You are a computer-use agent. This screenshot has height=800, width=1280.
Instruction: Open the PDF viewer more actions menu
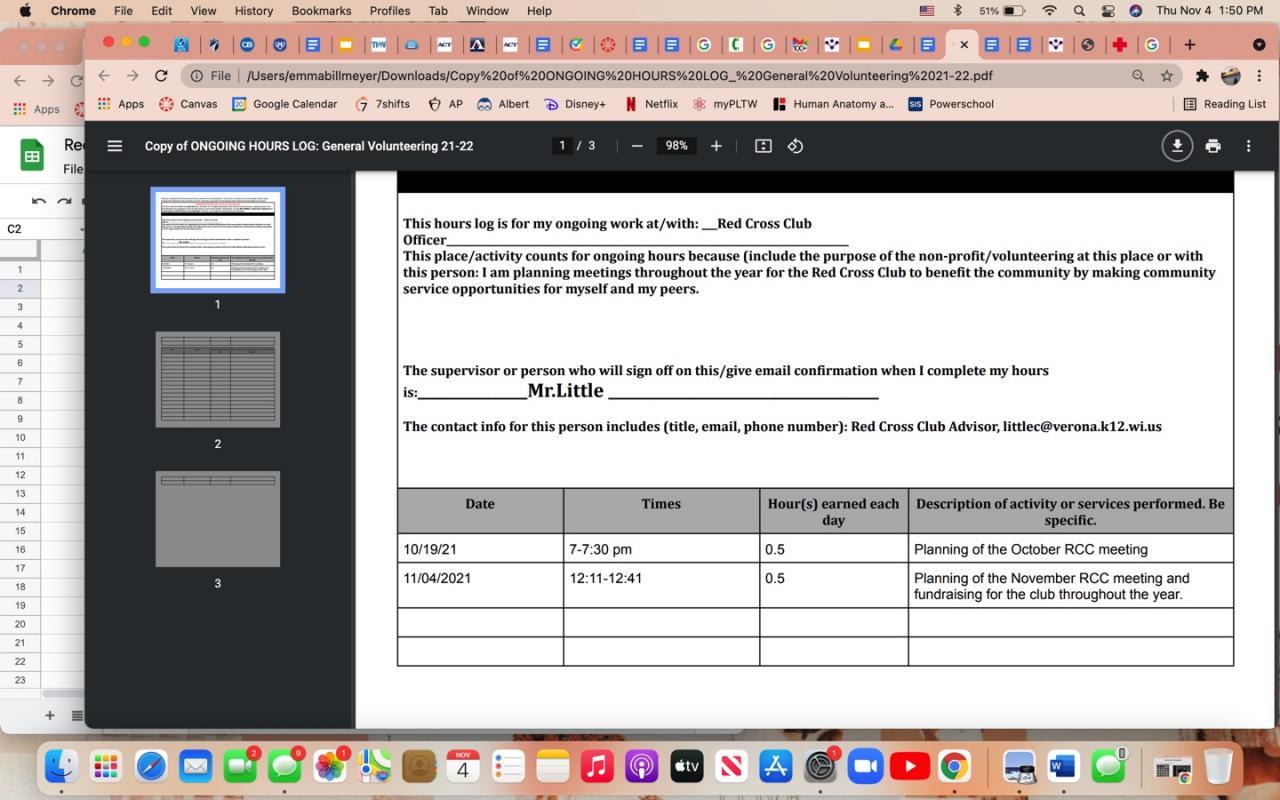(1248, 146)
